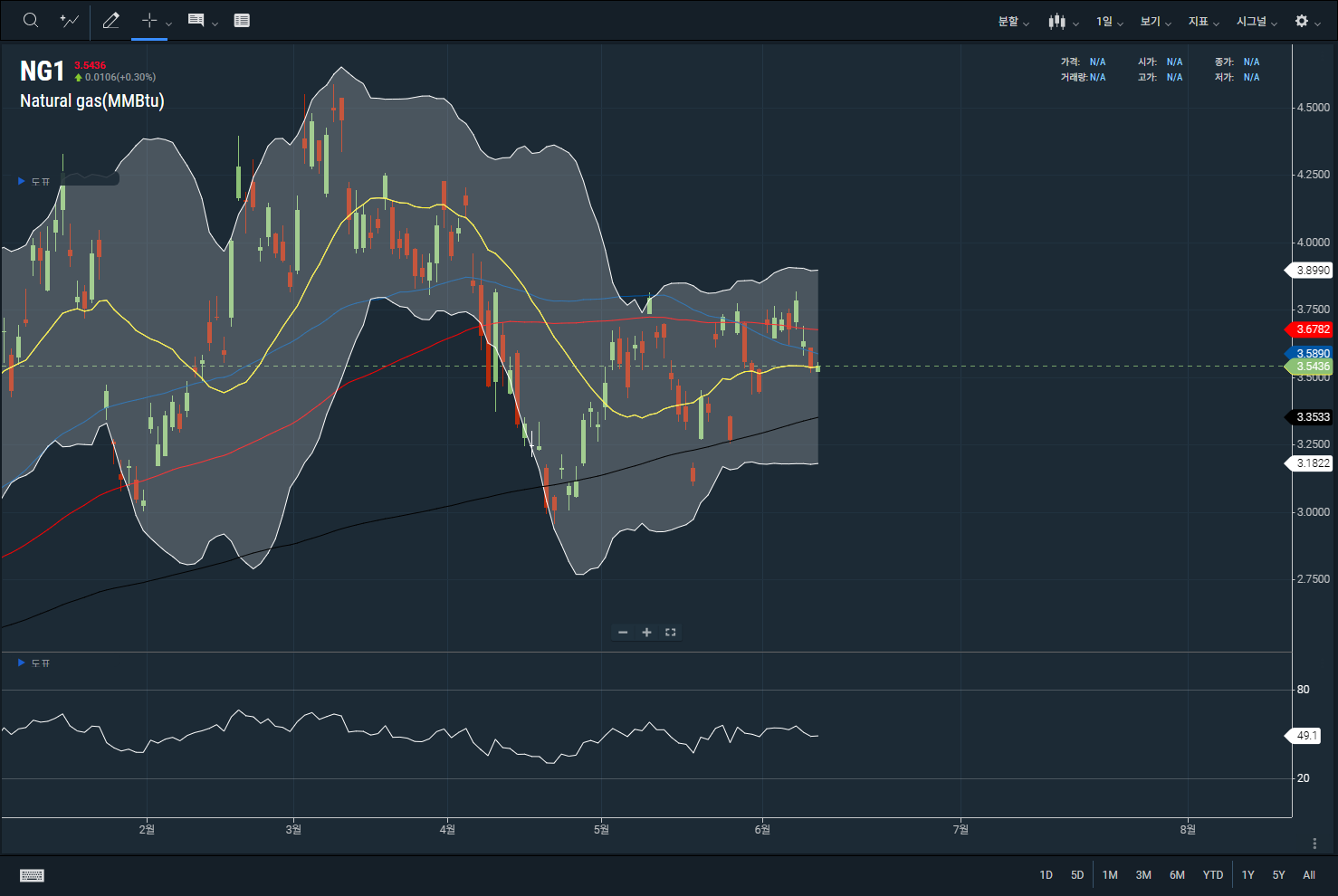The image size is (1338, 896).
Task: Select the pencil drawing tool
Action: (111, 21)
